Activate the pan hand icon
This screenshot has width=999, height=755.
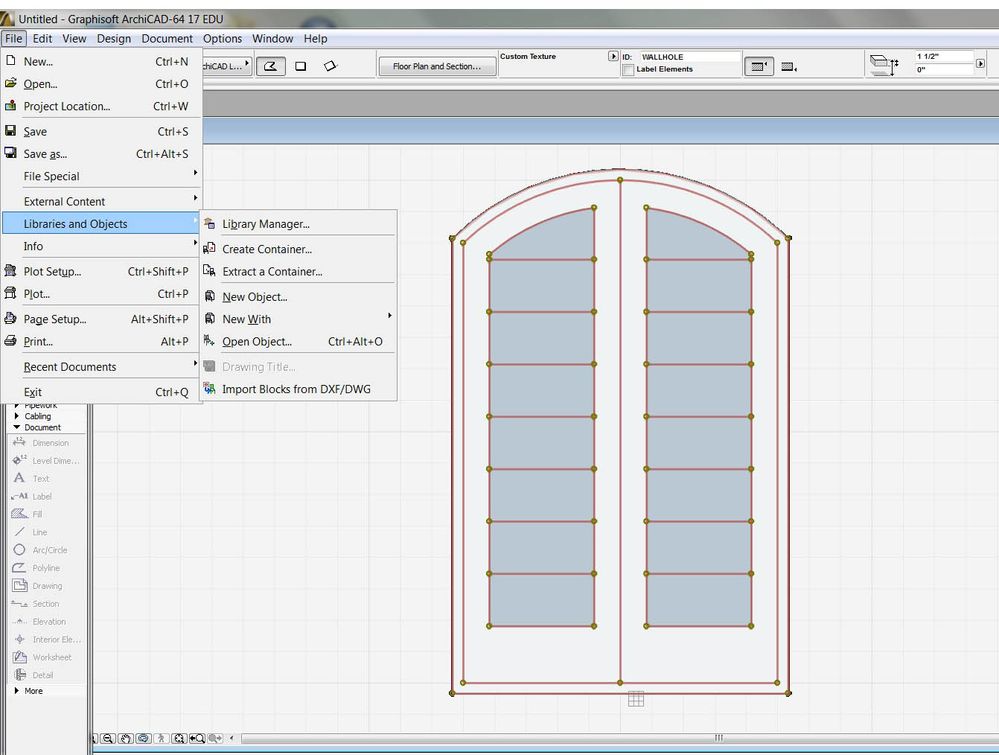[126, 739]
